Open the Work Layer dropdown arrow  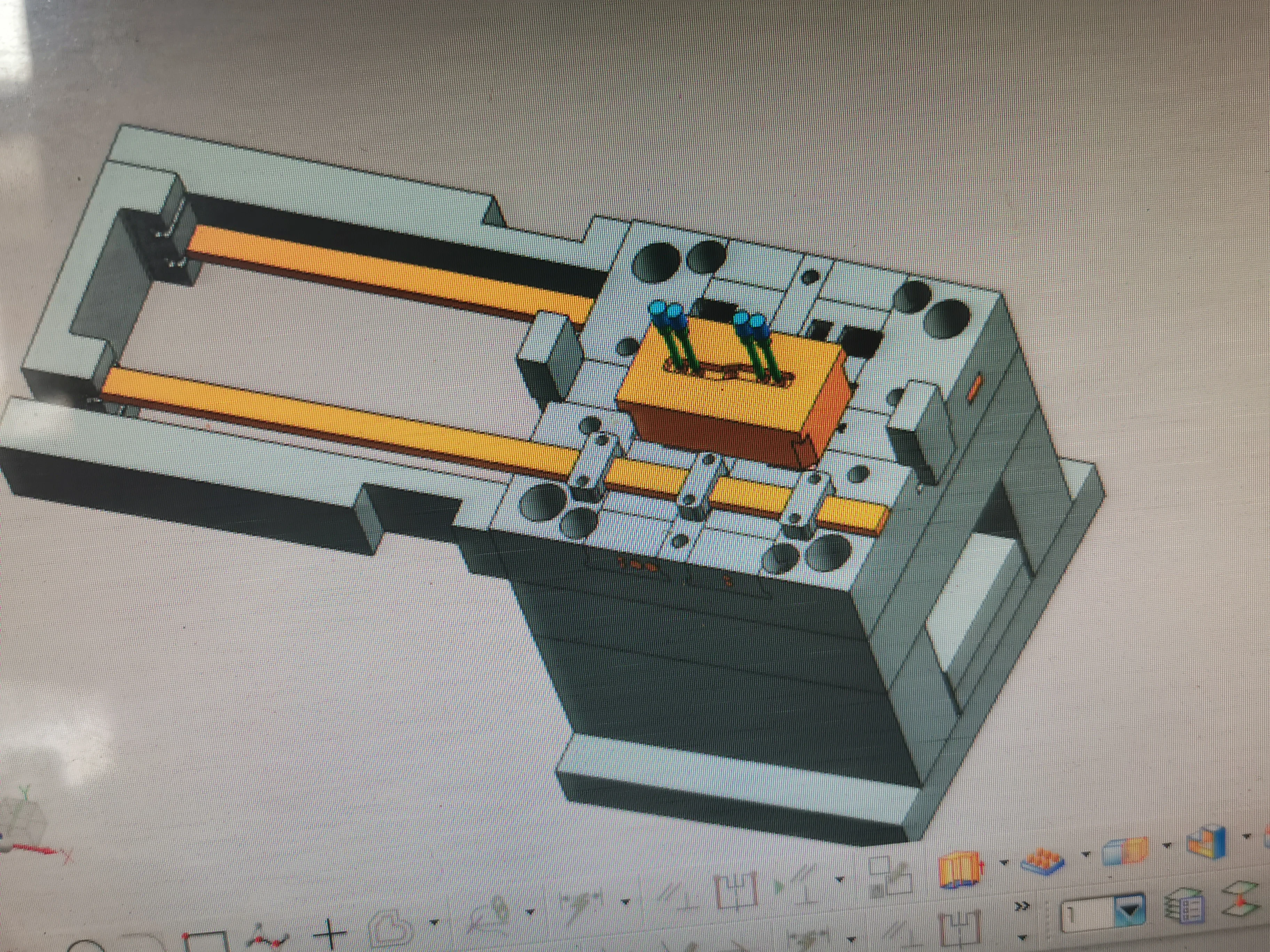[x=1129, y=911]
